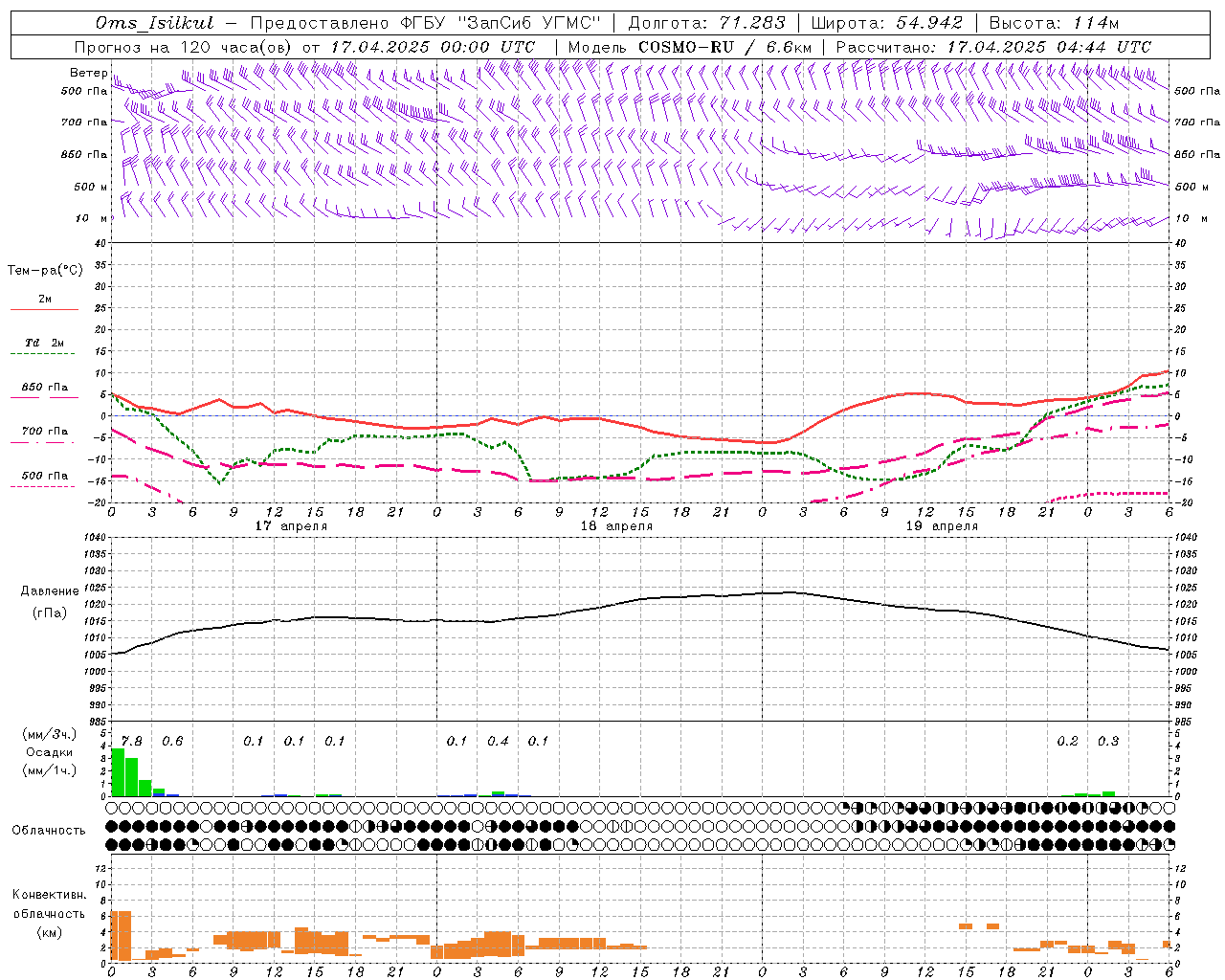This screenshot has width=1225, height=980.
Task: Select the "(мм/1ч.)" precipitation unit label
Action: point(50,770)
